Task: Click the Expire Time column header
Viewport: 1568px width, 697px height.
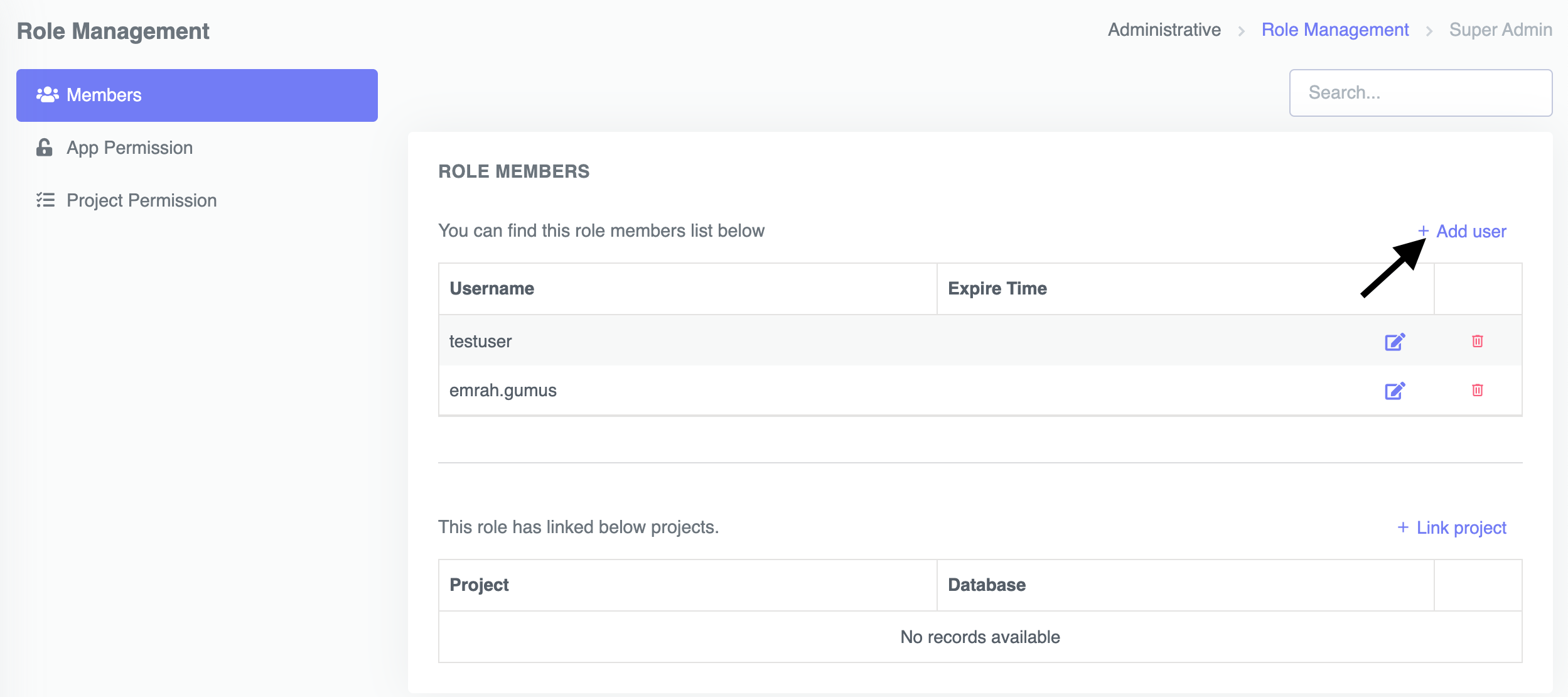Action: 997,288
